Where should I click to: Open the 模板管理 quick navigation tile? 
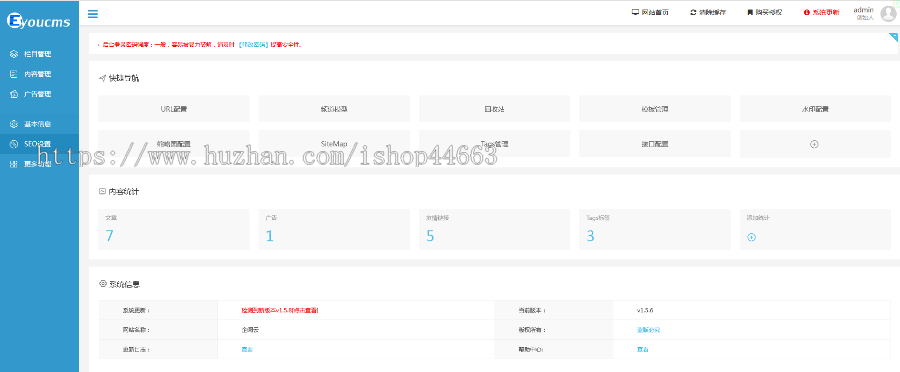click(x=655, y=108)
